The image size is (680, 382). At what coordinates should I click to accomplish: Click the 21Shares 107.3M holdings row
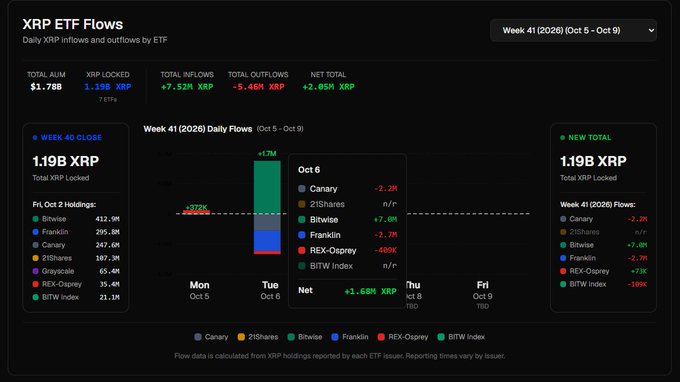coord(76,258)
